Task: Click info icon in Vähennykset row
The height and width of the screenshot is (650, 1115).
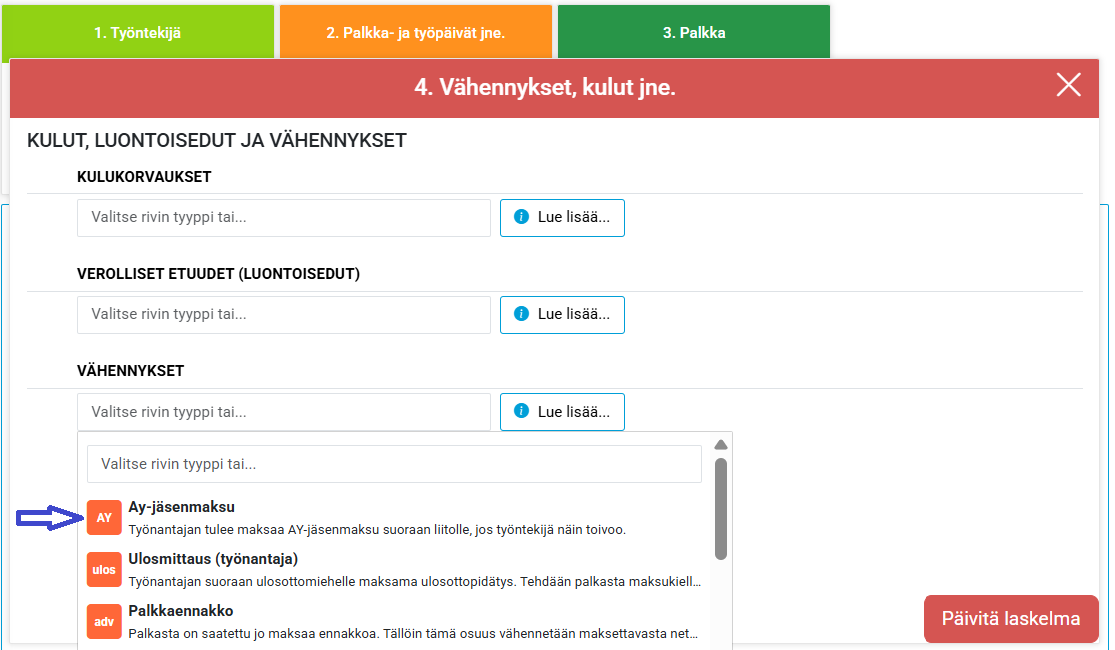Action: click(521, 411)
